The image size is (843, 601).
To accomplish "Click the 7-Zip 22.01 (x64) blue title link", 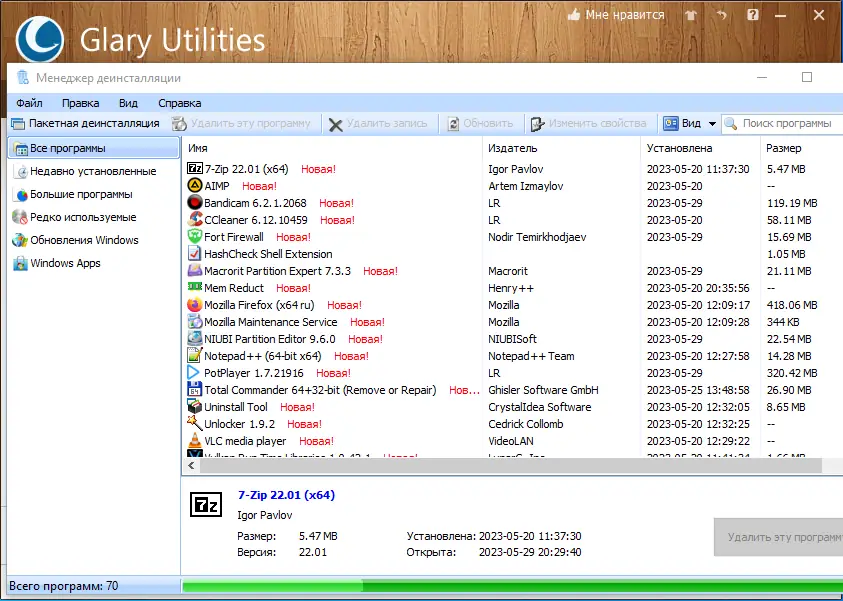I will (286, 495).
